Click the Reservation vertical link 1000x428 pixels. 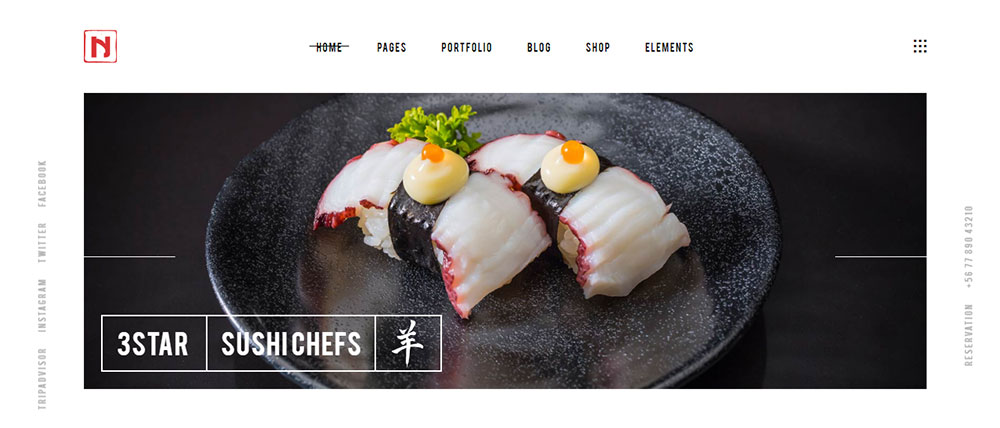[x=969, y=335]
